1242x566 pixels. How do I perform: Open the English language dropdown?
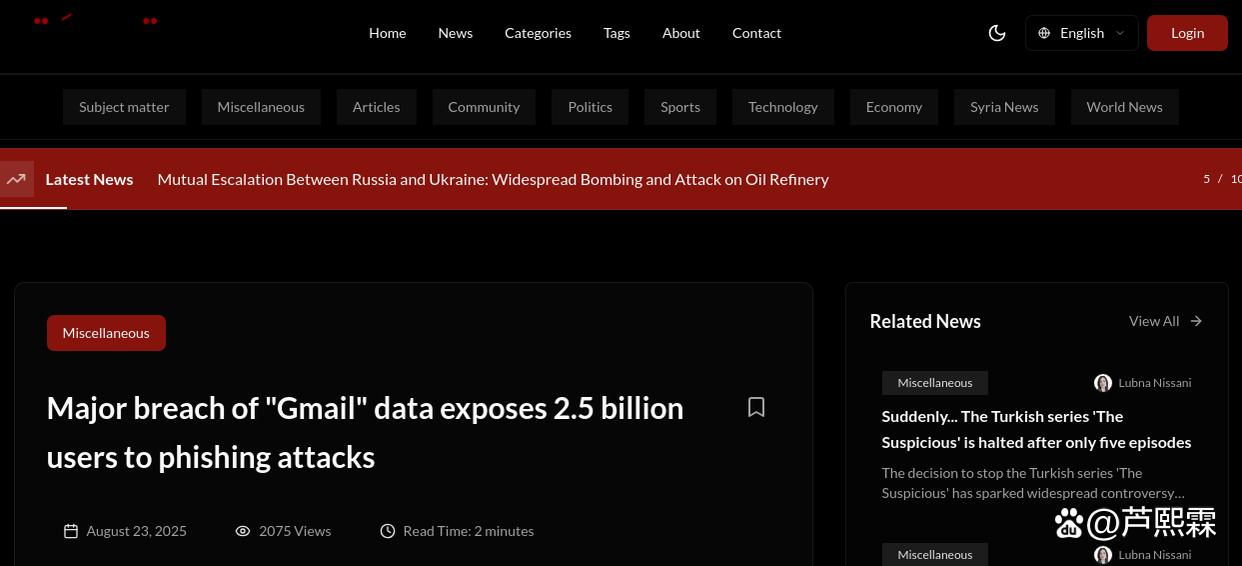tap(1081, 33)
